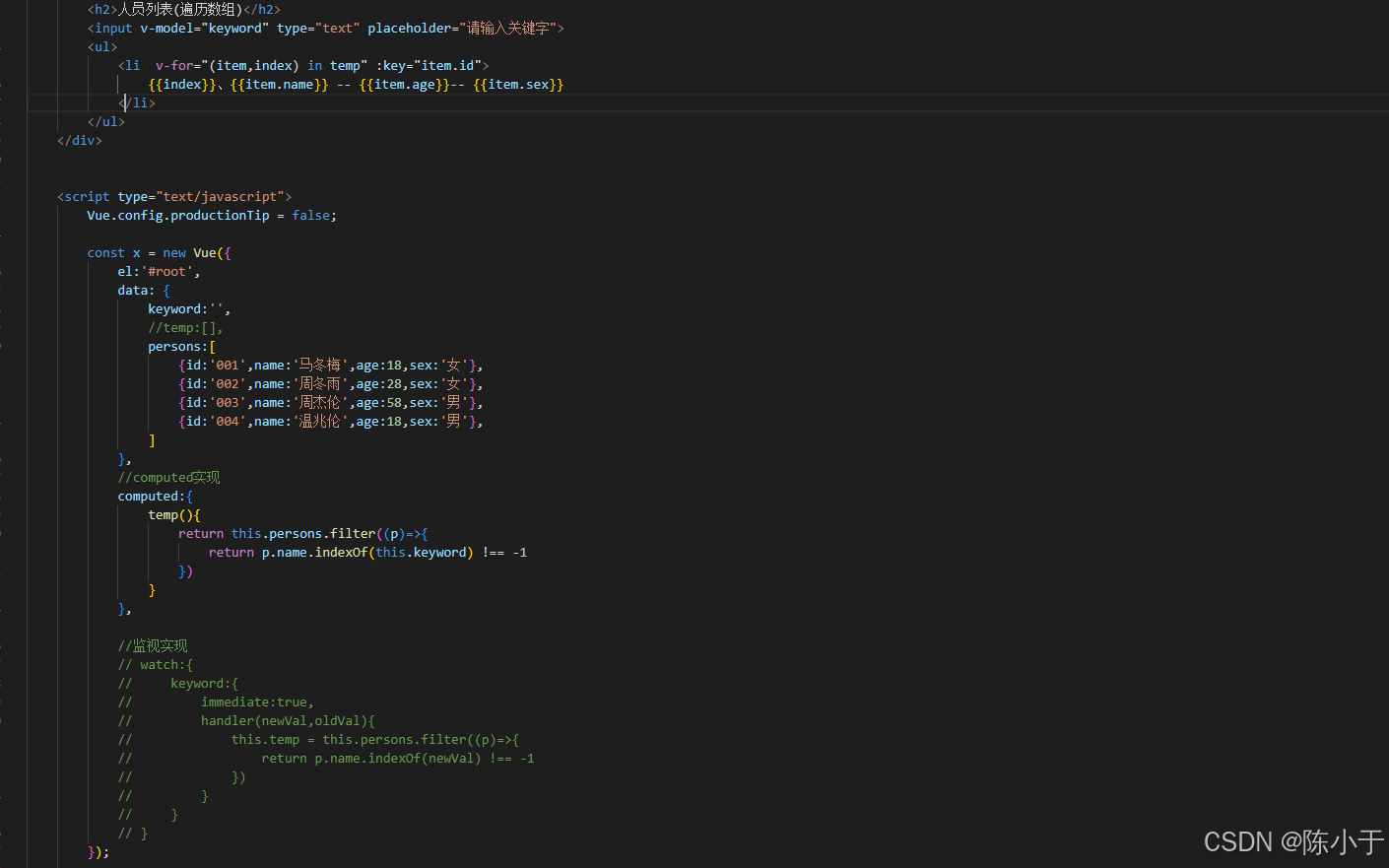
Task: Click the {{item.age}} interpolation
Action: (x=405, y=84)
